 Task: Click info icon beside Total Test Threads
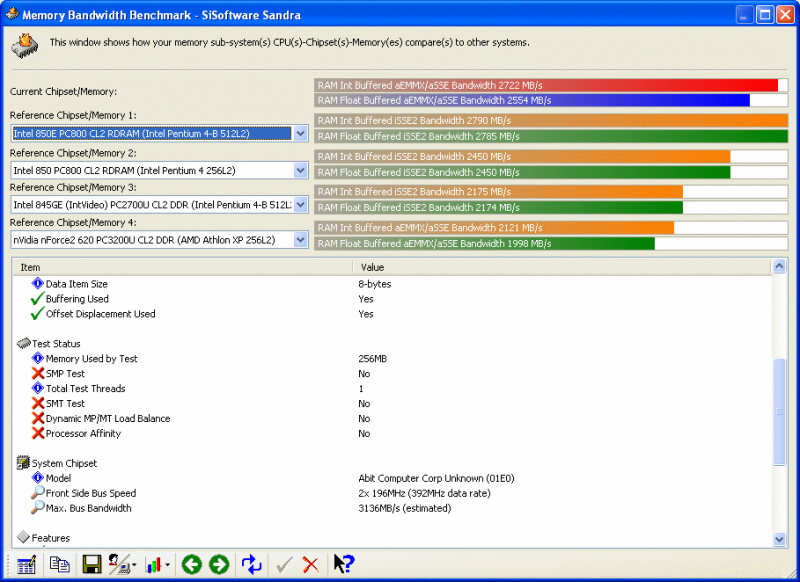(x=38, y=388)
